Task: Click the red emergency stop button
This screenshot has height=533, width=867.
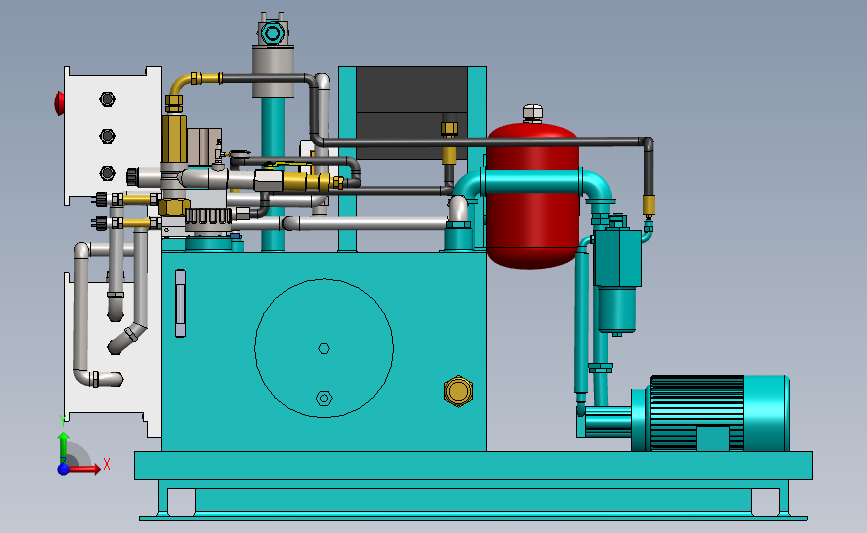Action: 59,103
